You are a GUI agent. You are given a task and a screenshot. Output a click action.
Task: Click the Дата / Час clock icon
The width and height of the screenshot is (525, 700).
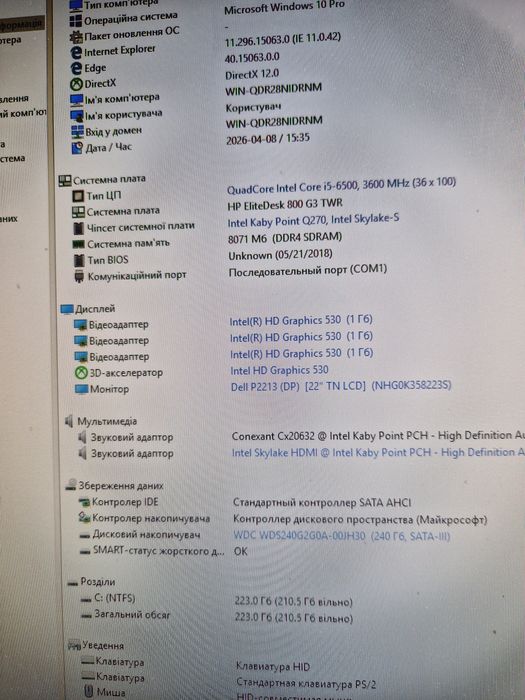point(78,148)
